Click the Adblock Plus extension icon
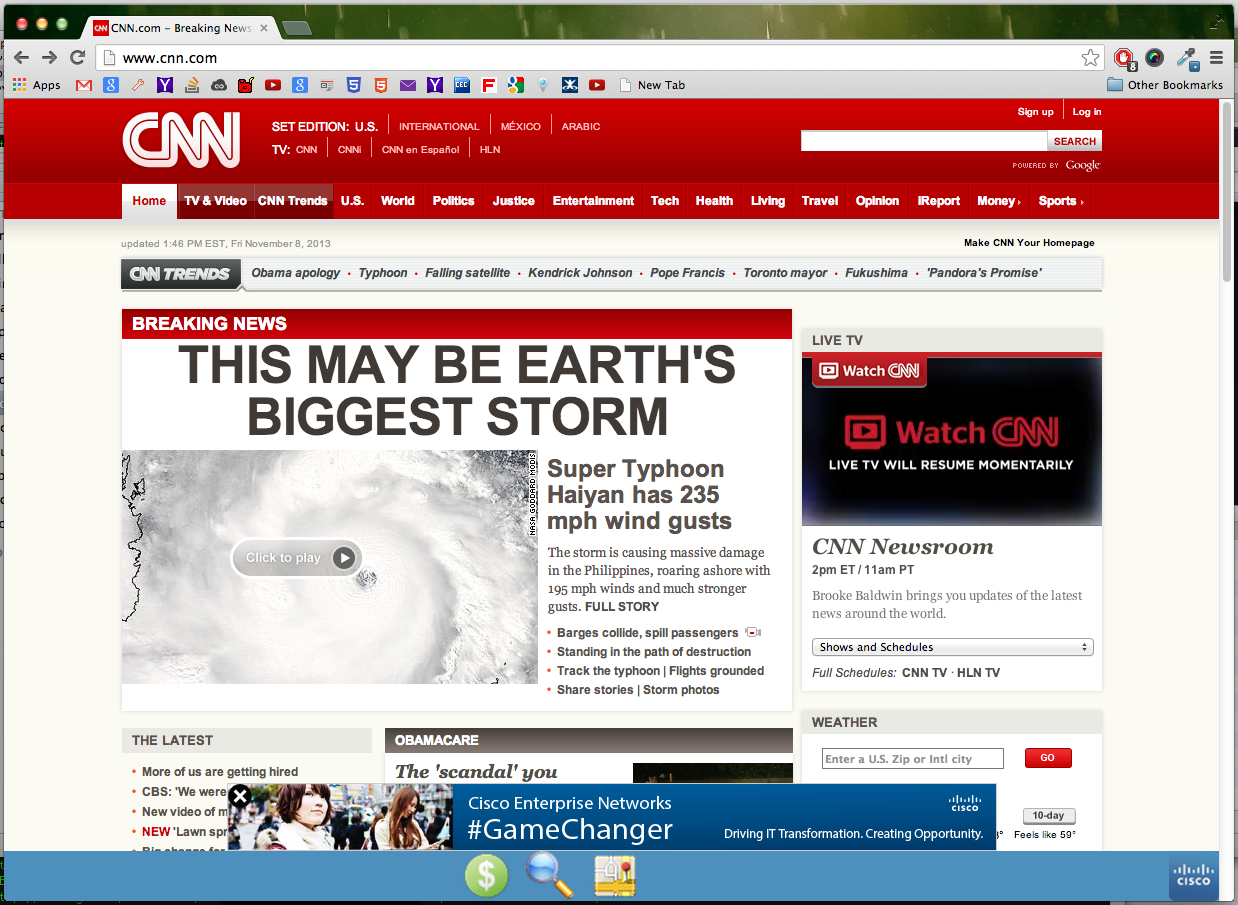This screenshot has height=905, width=1238. click(x=1124, y=58)
